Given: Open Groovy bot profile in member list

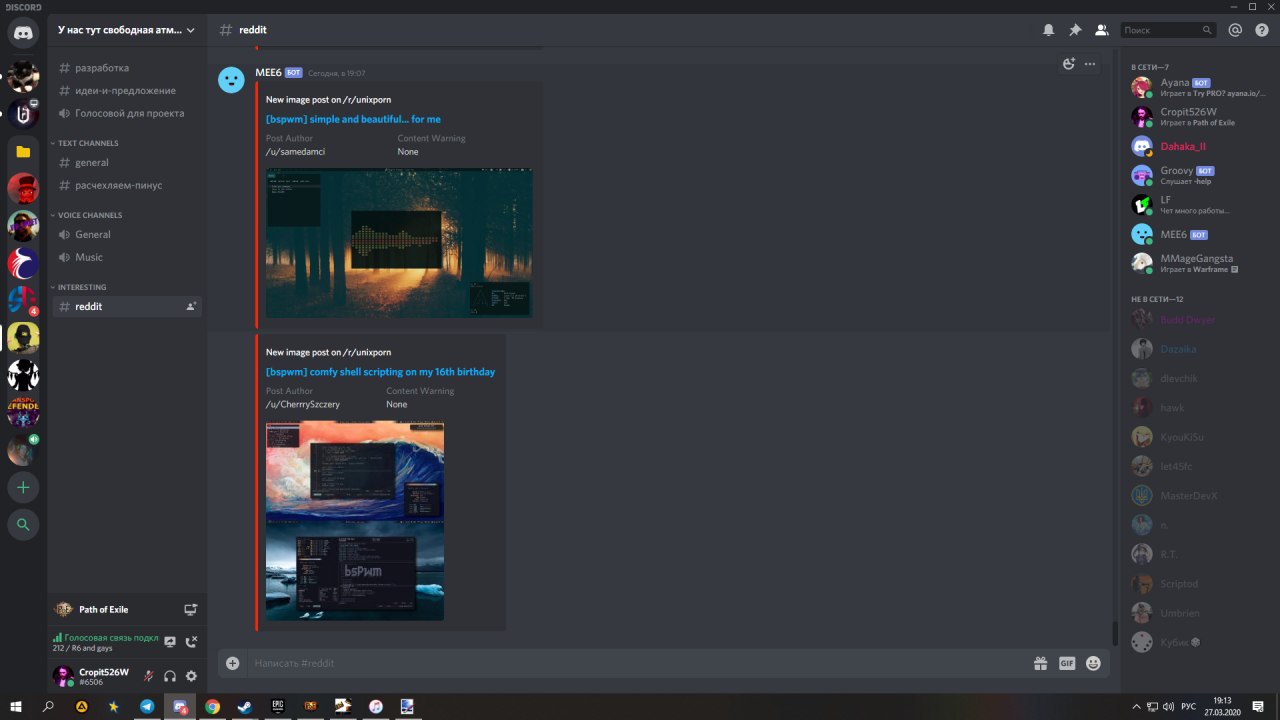Looking at the screenshot, I should [1197, 175].
